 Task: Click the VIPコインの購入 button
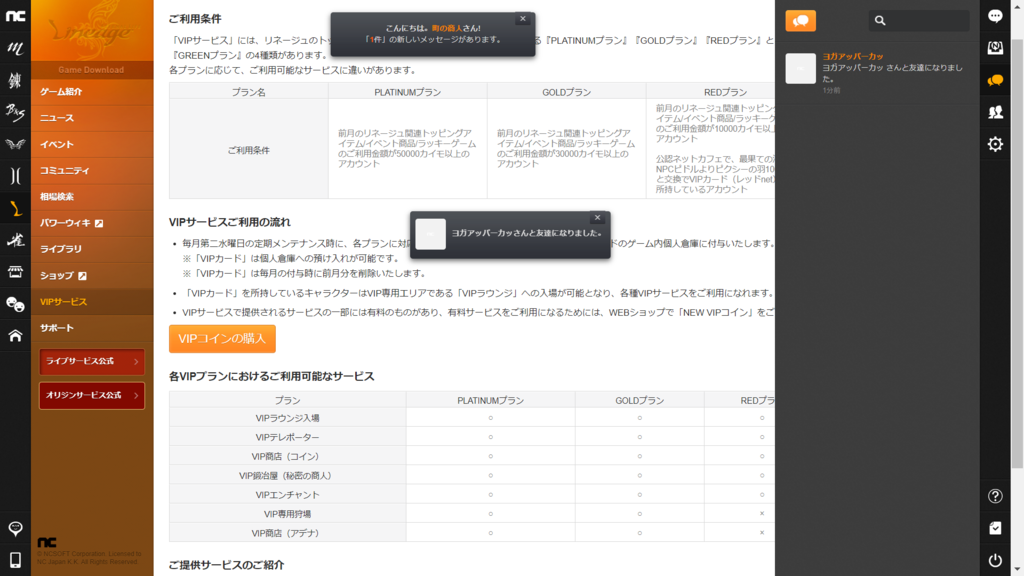[x=222, y=339]
